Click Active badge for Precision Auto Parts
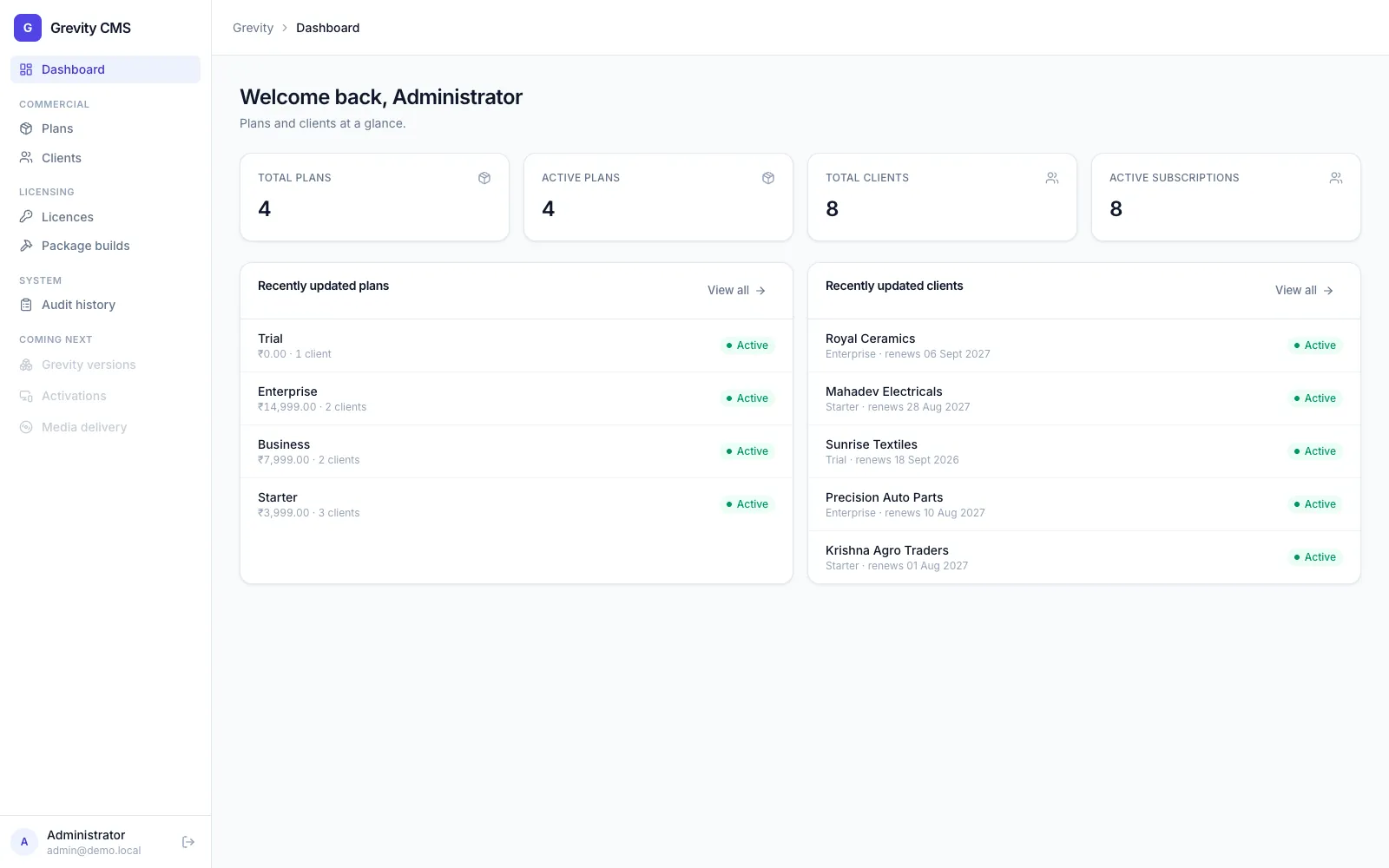This screenshot has width=1389, height=868. [1314, 504]
